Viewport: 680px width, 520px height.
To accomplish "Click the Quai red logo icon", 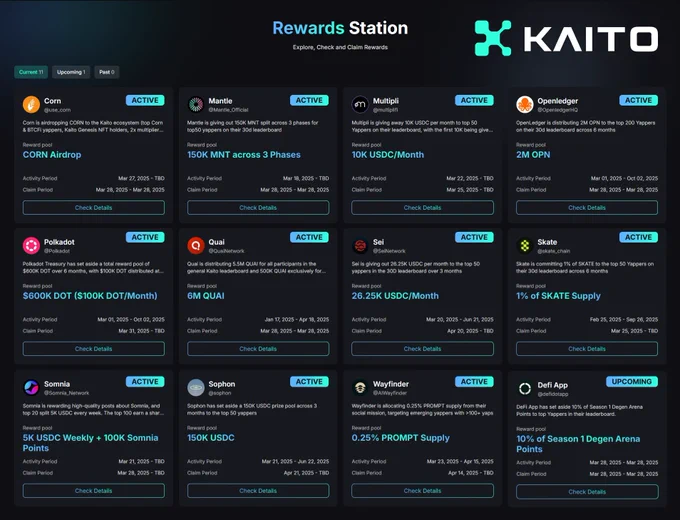I will [196, 245].
